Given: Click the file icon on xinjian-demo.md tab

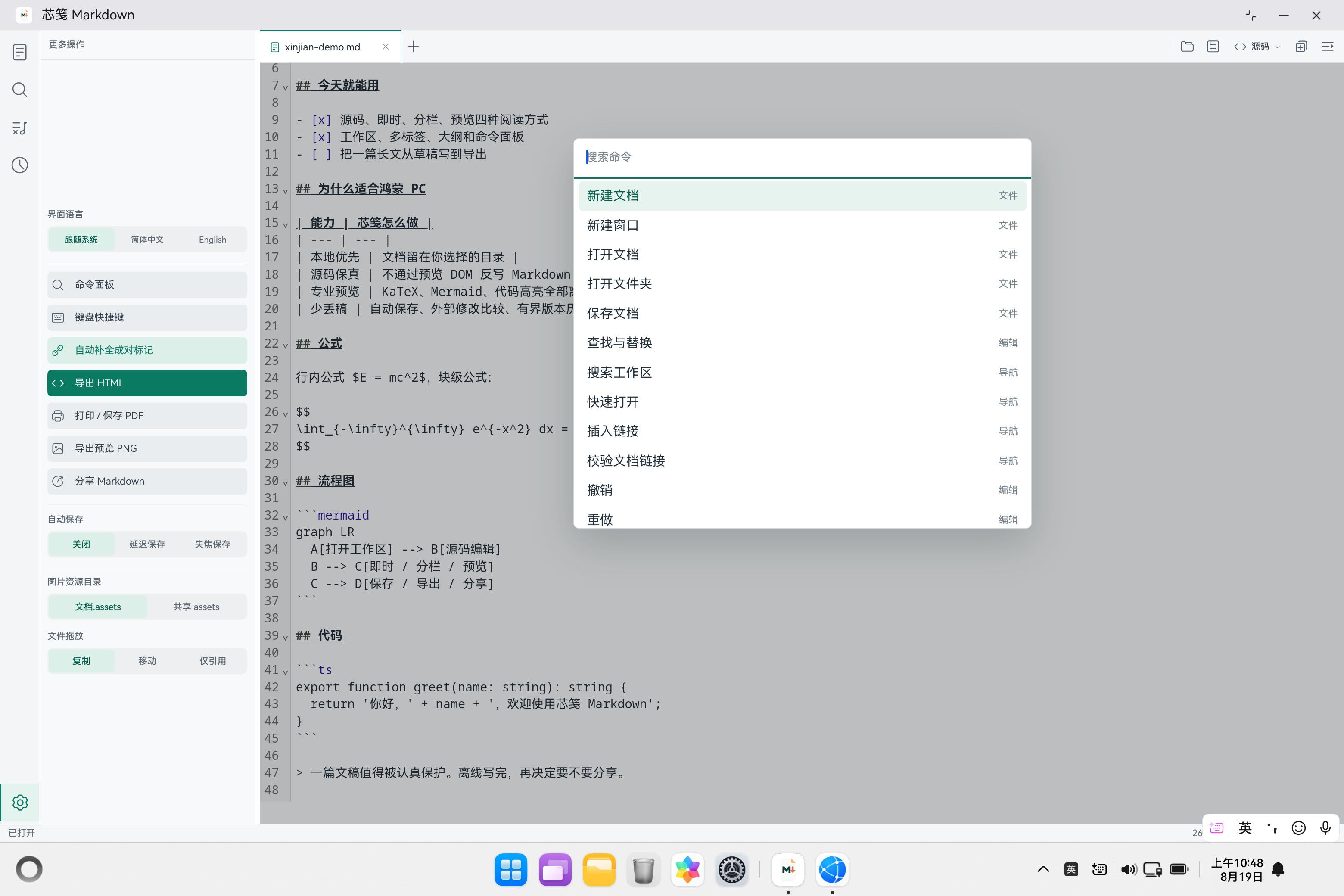Looking at the screenshot, I should [x=274, y=47].
